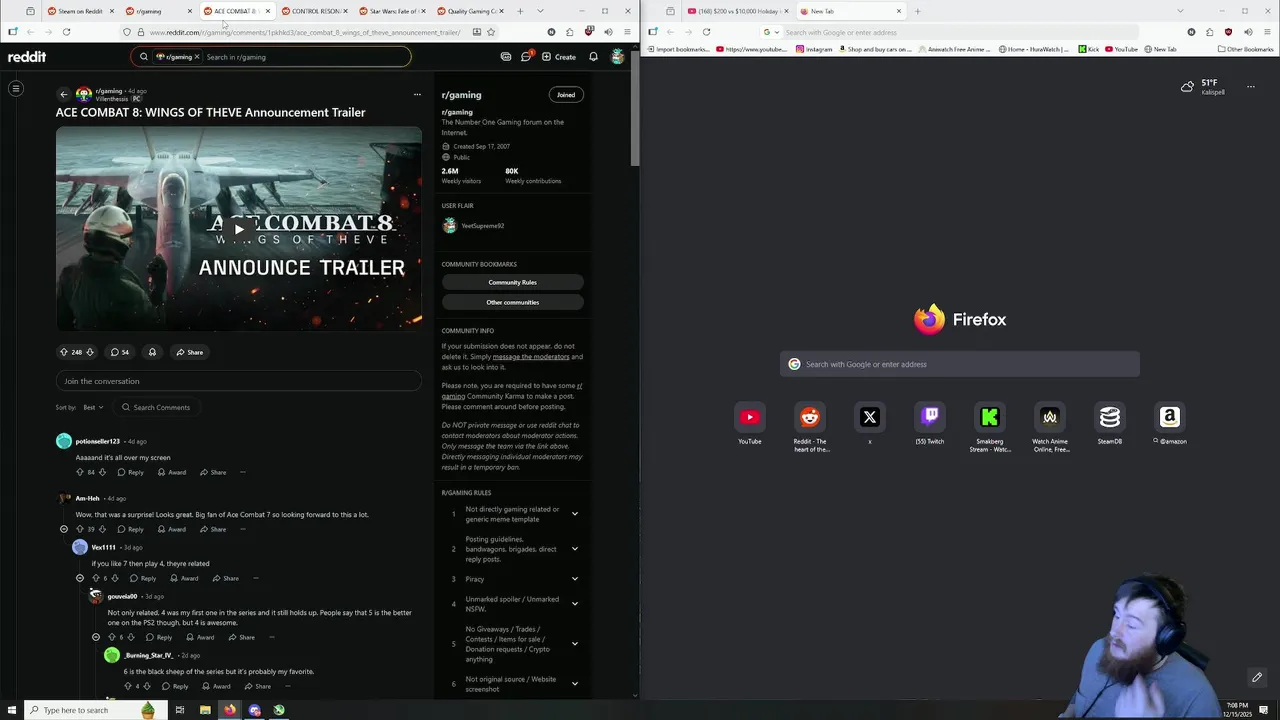Click New Tab page center search box
1280x720 pixels.
pyautogui.click(x=960, y=364)
